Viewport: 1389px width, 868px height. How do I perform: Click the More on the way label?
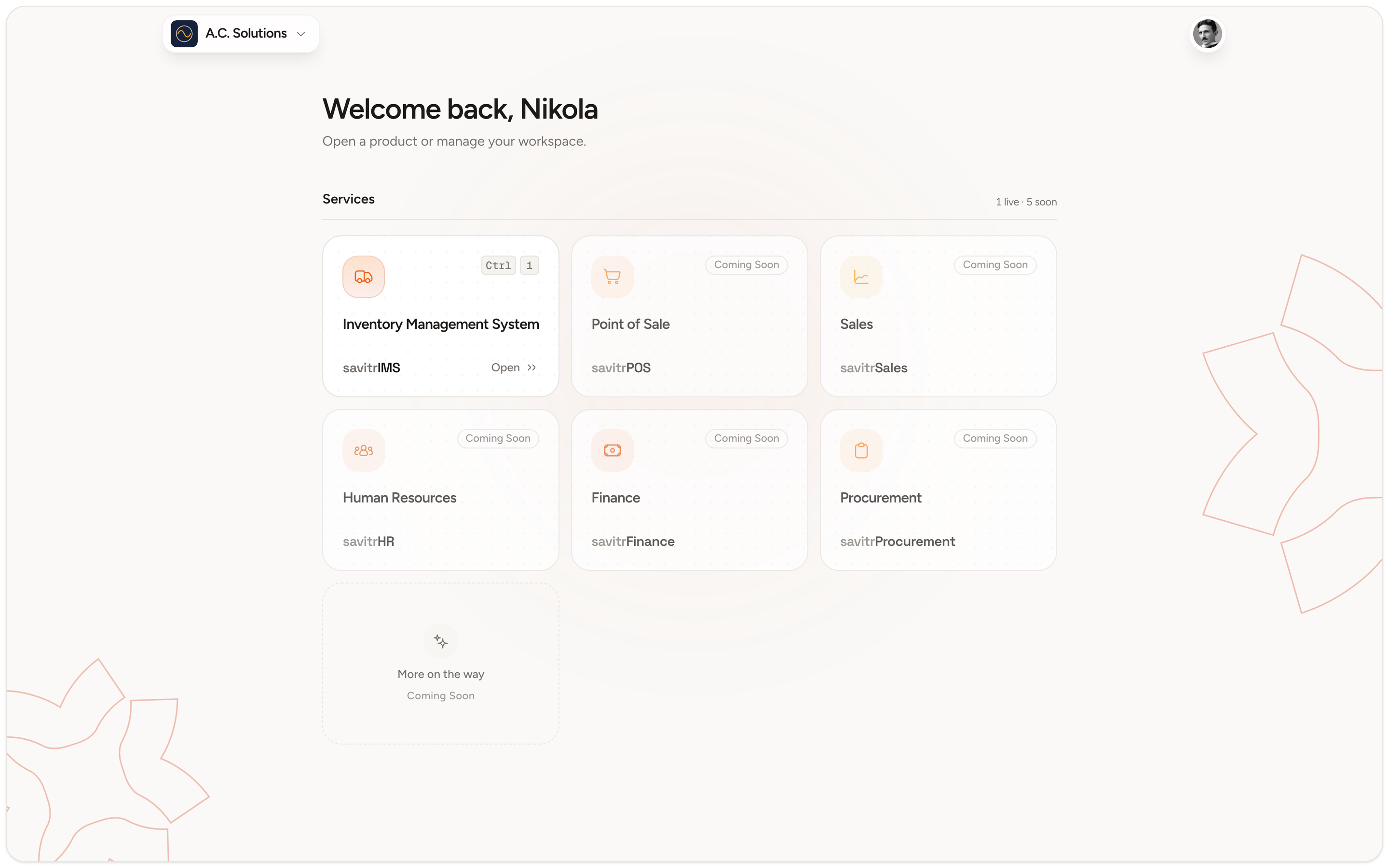(441, 674)
